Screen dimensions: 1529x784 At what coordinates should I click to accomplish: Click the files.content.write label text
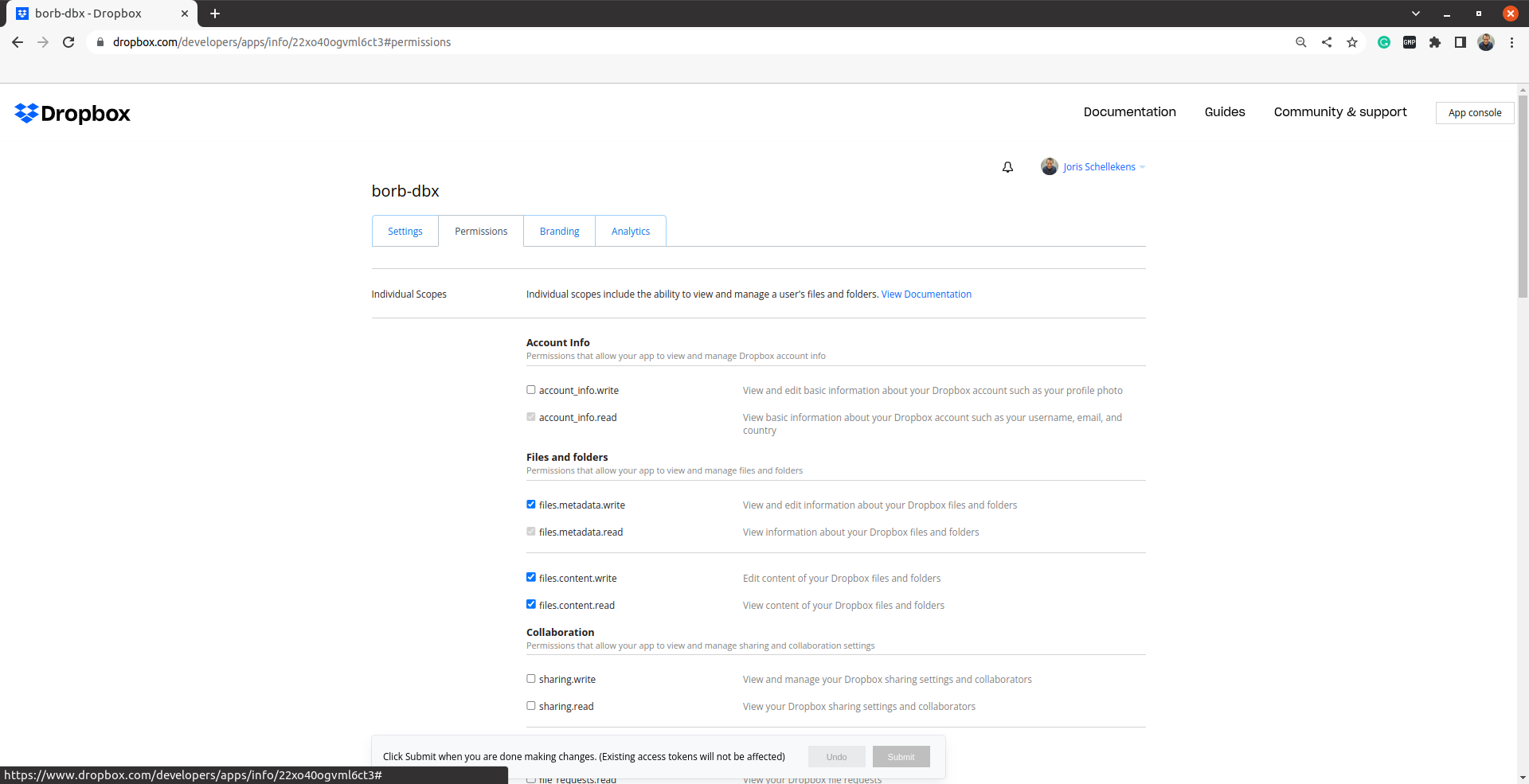pyautogui.click(x=578, y=579)
